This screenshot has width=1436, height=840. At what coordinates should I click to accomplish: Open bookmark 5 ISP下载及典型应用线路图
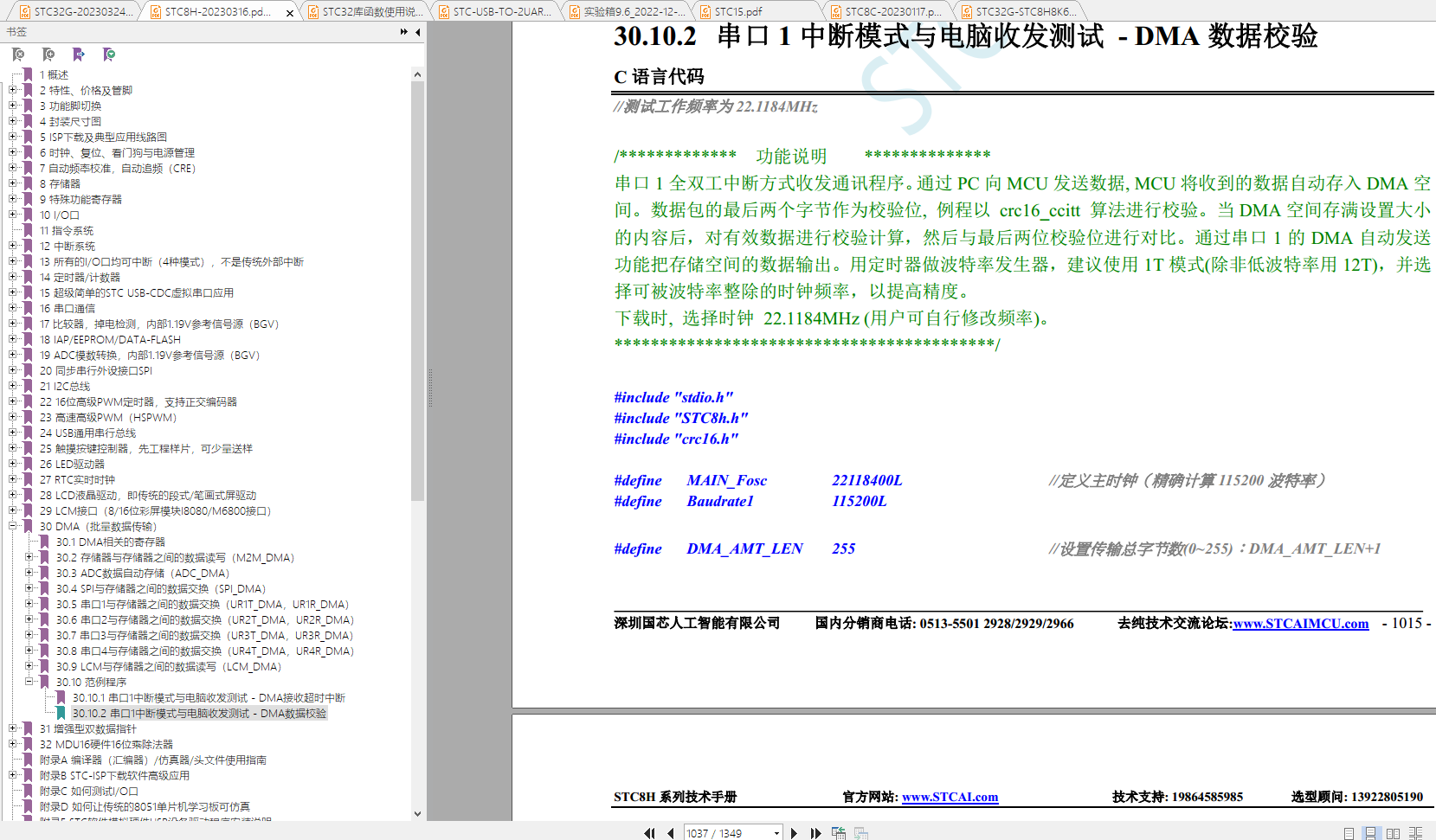[103, 137]
